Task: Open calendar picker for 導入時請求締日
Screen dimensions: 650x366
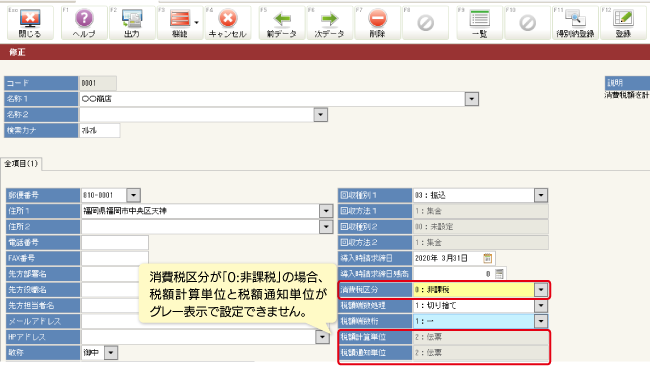Action: click(488, 258)
